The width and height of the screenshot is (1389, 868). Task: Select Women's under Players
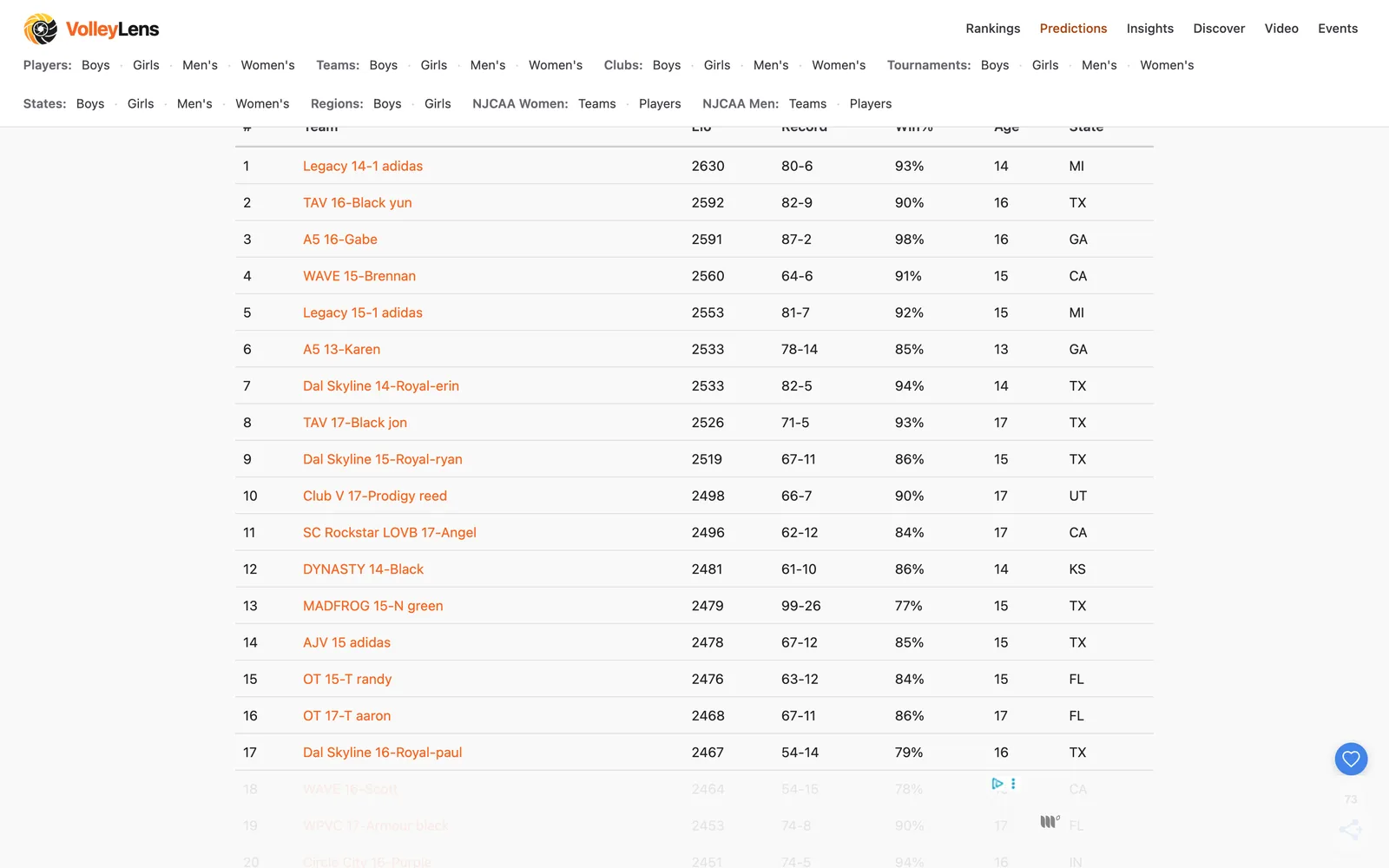tap(267, 65)
